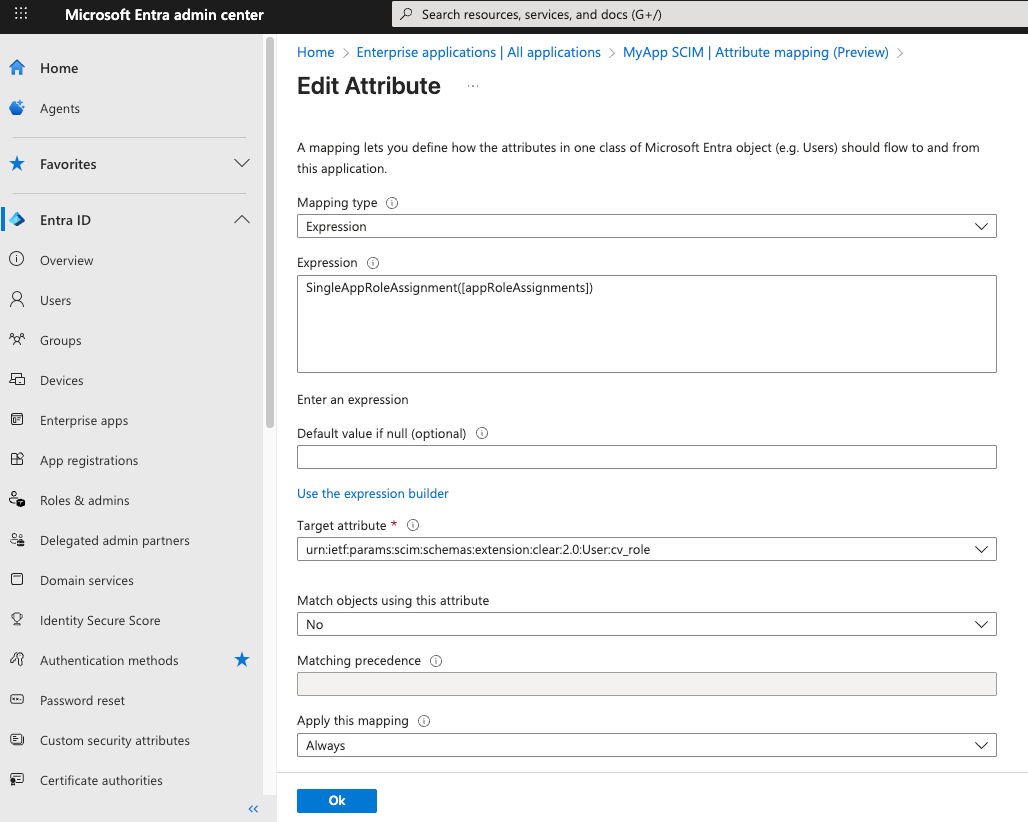Click the disabled Matching precedence field

pos(646,684)
